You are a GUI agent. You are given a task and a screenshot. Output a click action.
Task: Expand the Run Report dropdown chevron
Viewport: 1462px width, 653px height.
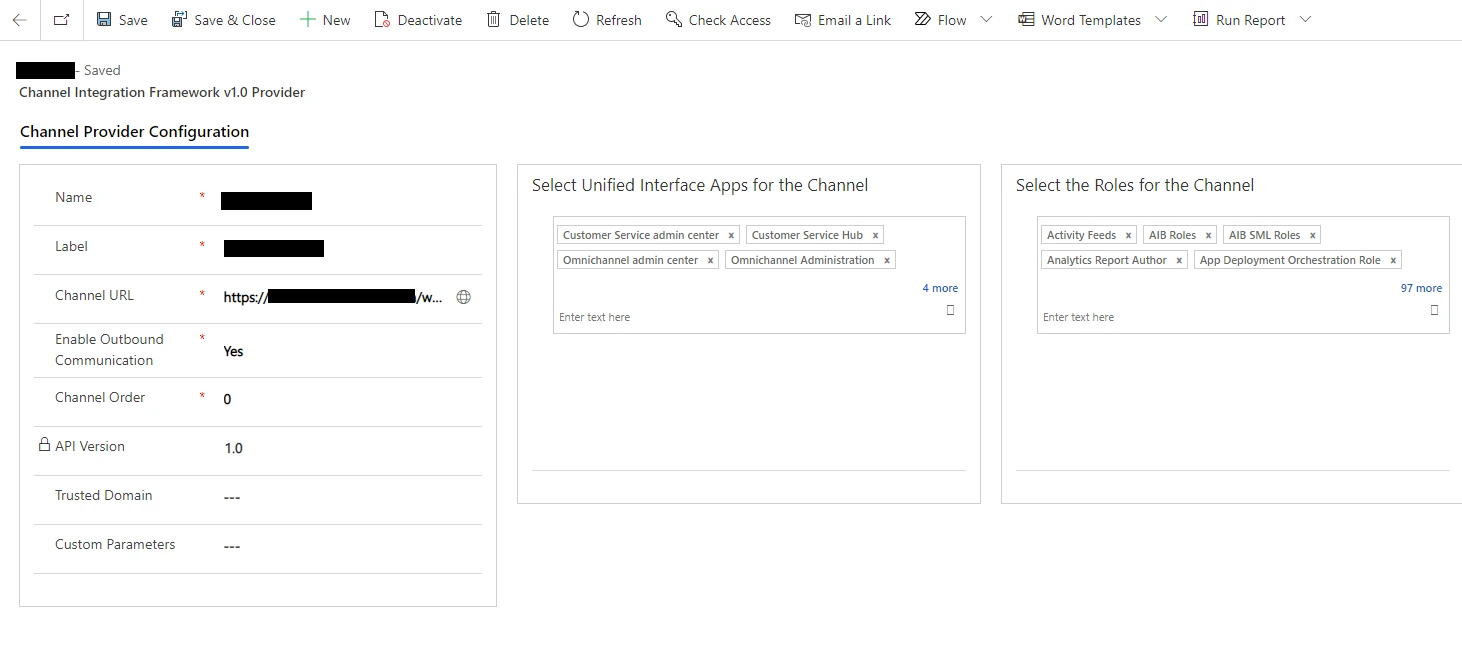(1304, 20)
